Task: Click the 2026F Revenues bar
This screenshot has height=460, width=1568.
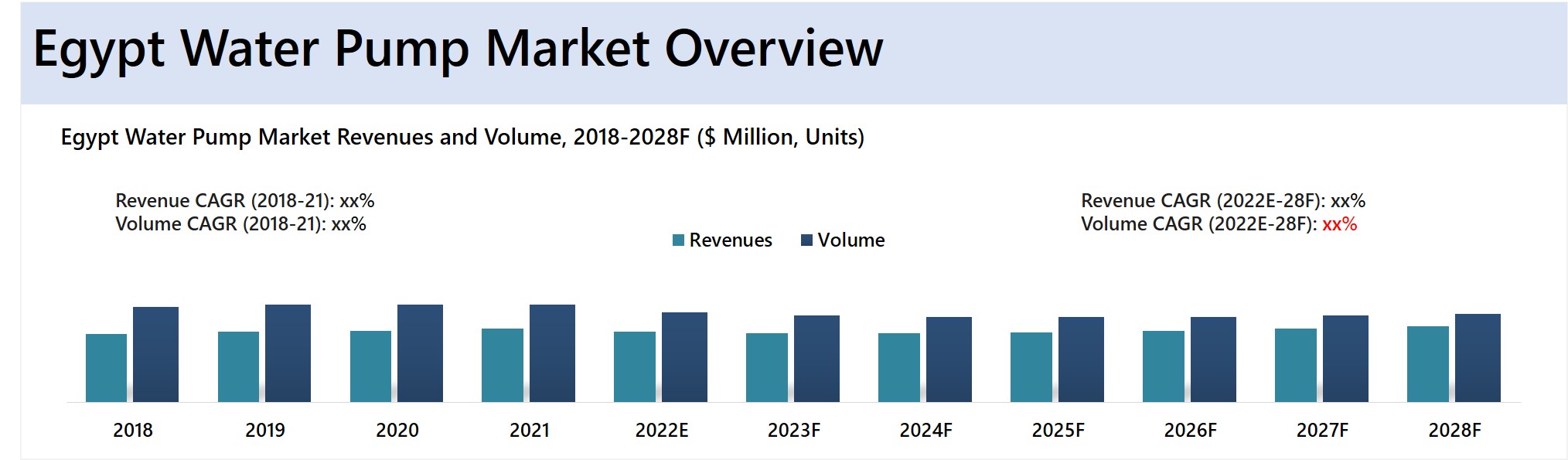Action: click(1164, 366)
